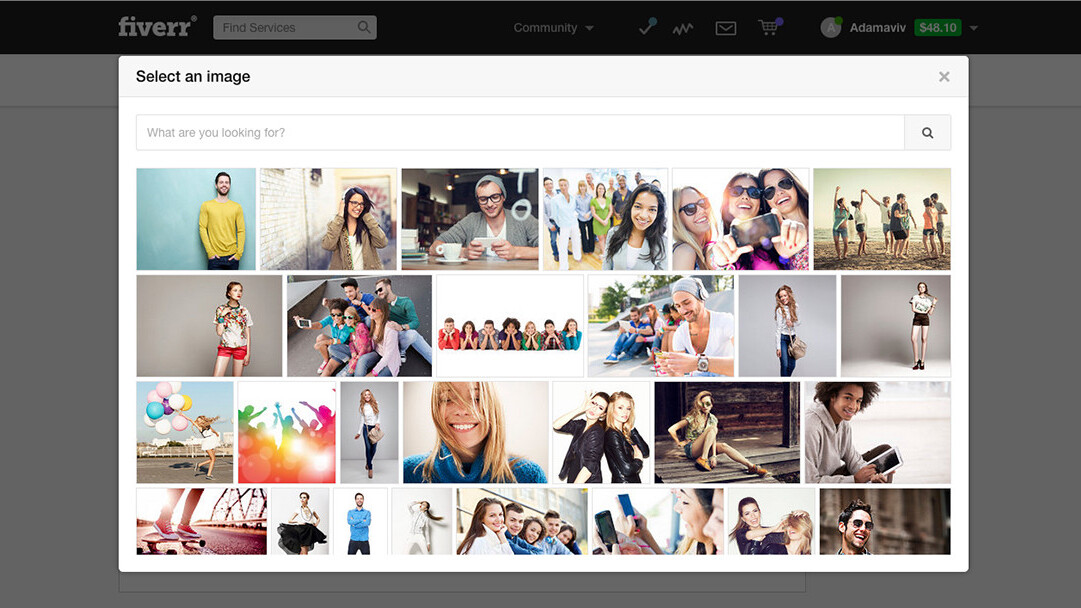The image size is (1081, 608).
Task: Open the analytics graph icon
Action: tap(682, 29)
